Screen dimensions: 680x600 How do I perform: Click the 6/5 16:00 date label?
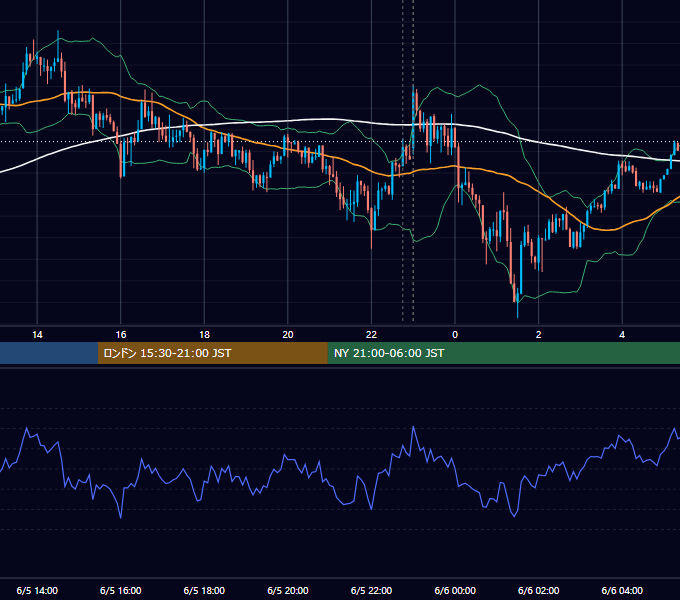[x=121, y=590]
